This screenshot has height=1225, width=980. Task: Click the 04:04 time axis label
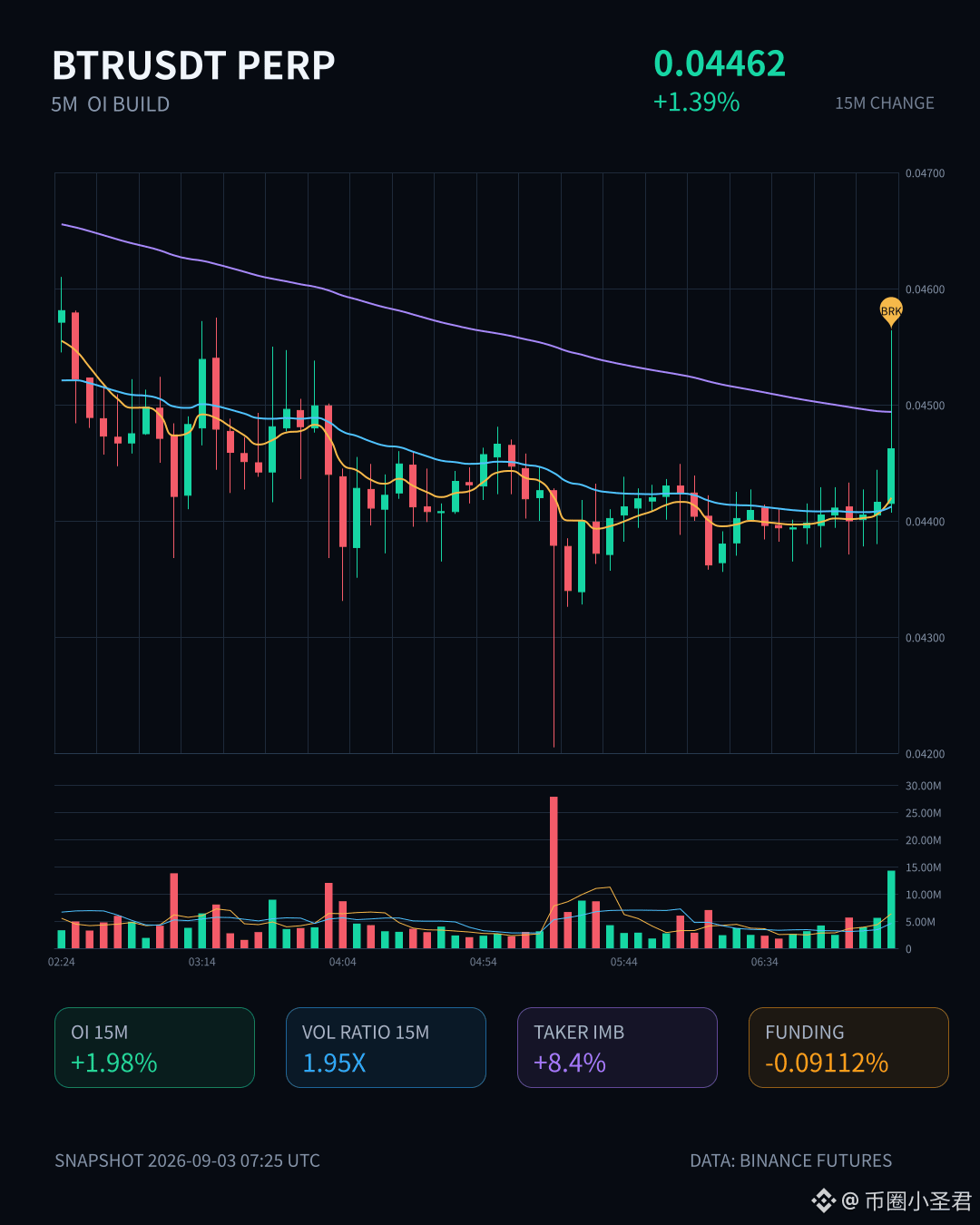click(x=343, y=962)
